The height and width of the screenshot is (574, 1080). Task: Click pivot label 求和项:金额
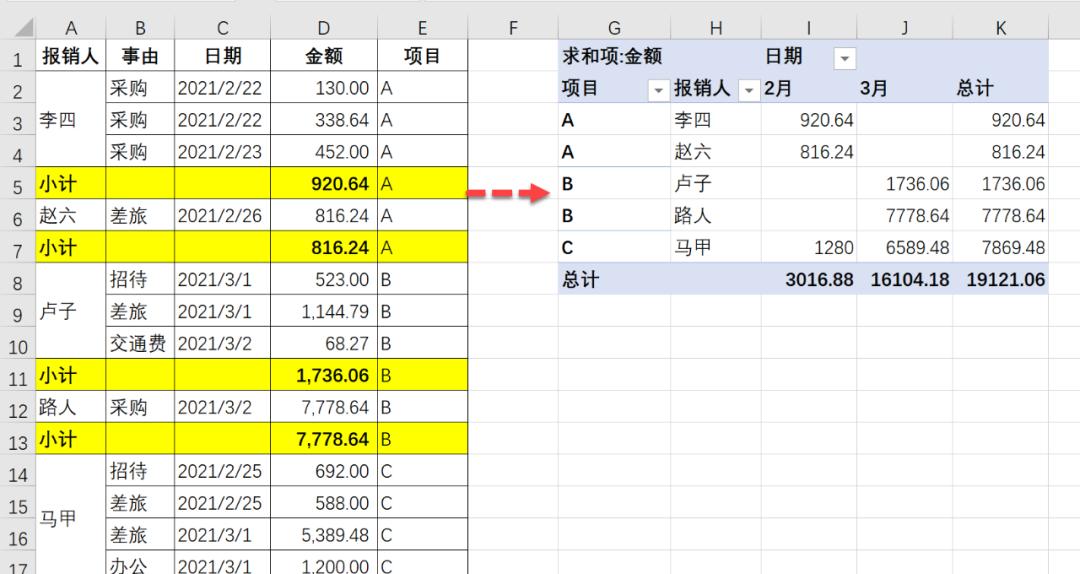(x=612, y=56)
